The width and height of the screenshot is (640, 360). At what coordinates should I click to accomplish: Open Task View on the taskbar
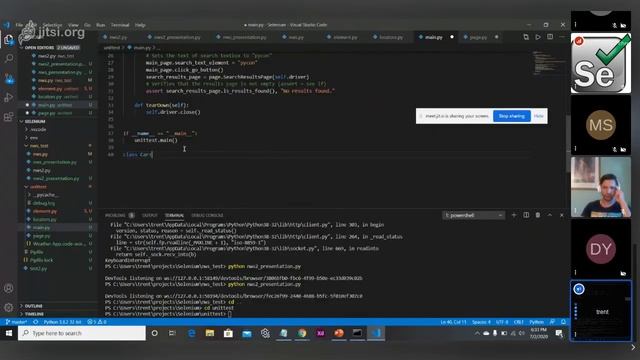coord(172,333)
